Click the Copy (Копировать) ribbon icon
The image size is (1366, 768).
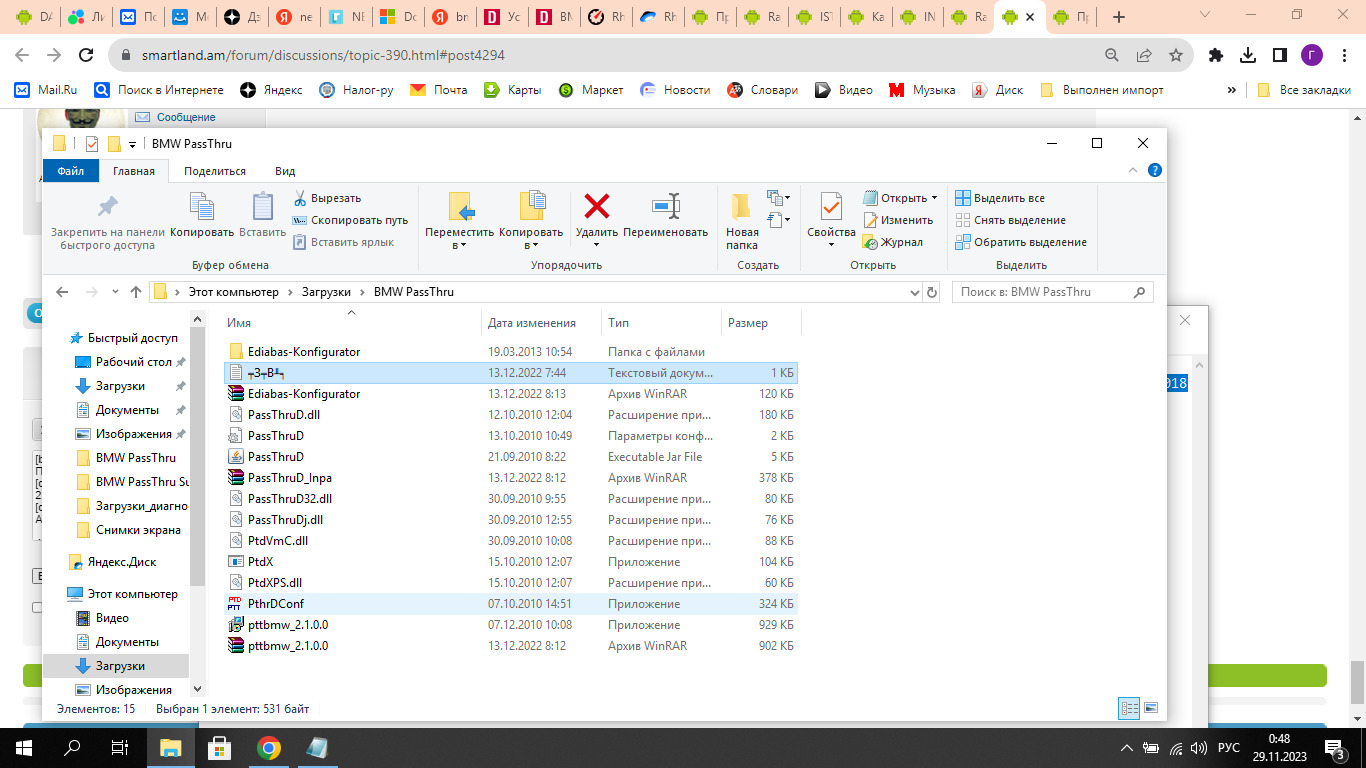tap(201, 207)
